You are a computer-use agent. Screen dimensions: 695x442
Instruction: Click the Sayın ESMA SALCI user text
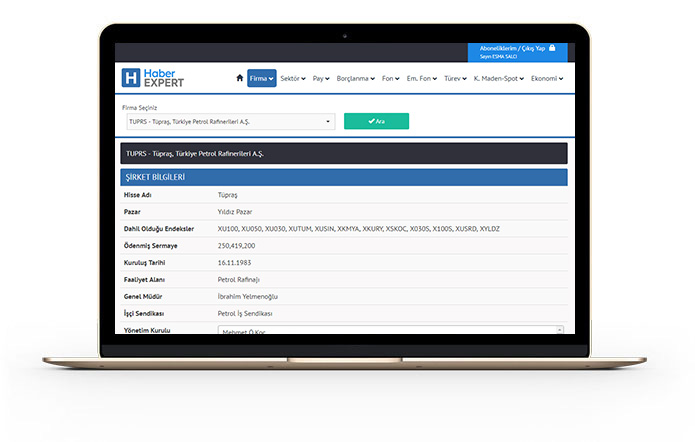[498, 57]
